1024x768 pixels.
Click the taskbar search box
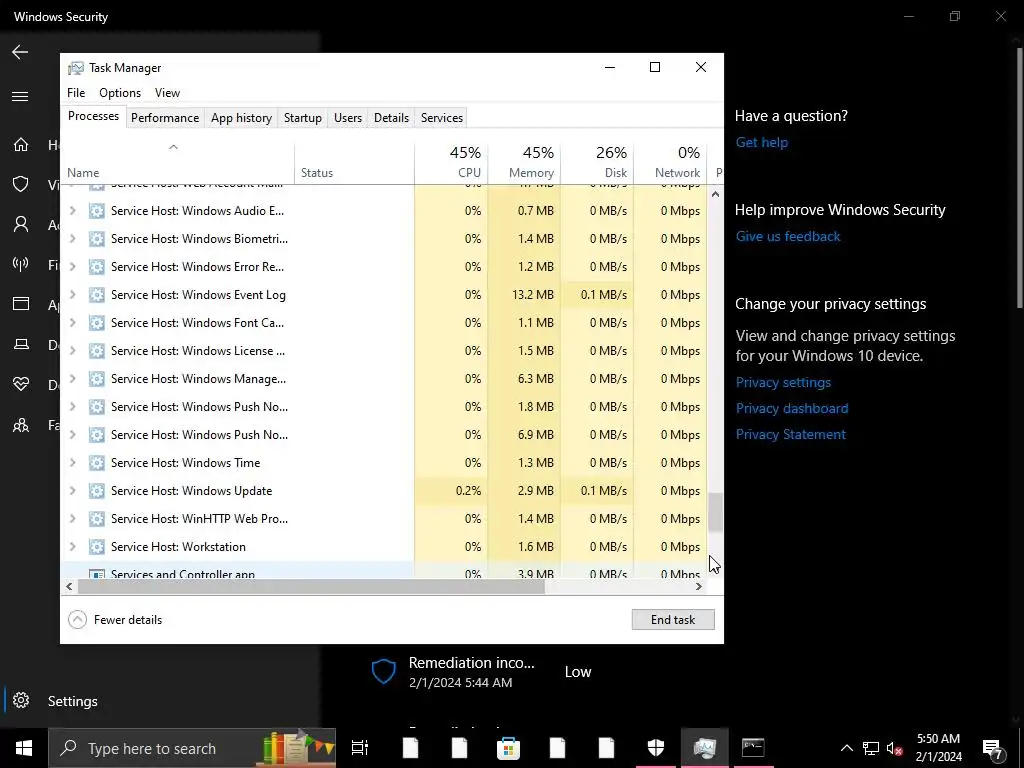(192, 748)
